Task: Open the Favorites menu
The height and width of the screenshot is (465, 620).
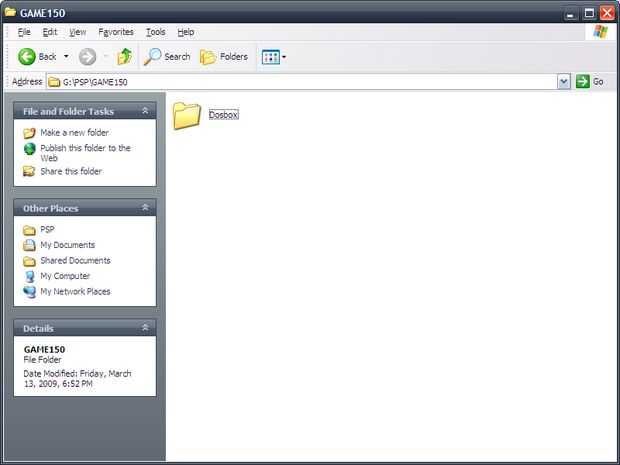Action: [116, 32]
